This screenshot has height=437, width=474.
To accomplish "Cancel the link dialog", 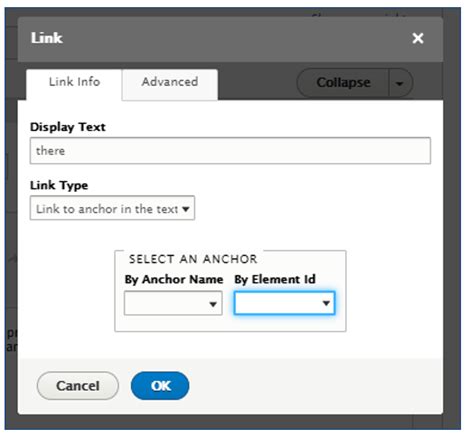I will coord(78,386).
